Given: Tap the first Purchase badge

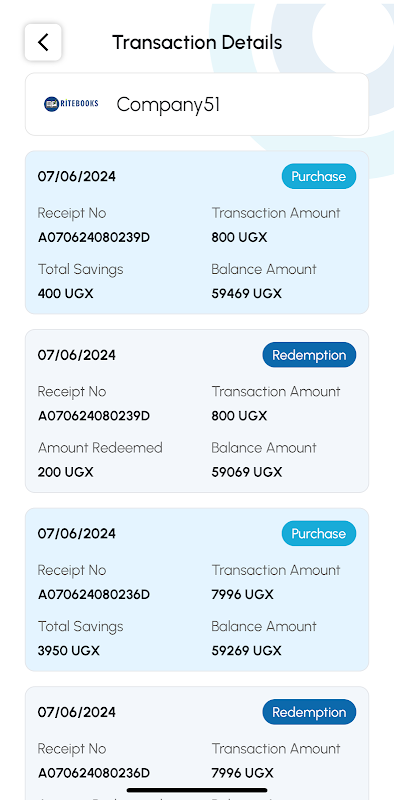Looking at the screenshot, I should (x=319, y=177).
